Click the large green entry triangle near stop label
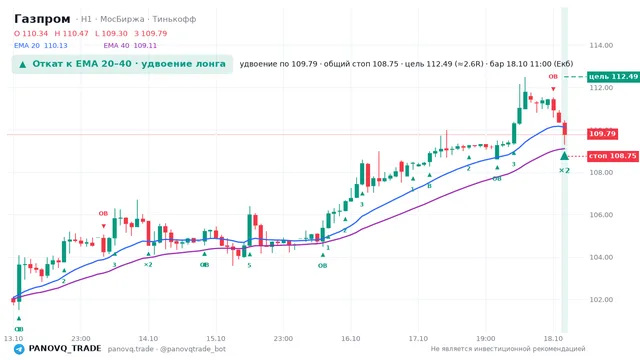This screenshot has height=360, width=640. tap(564, 156)
